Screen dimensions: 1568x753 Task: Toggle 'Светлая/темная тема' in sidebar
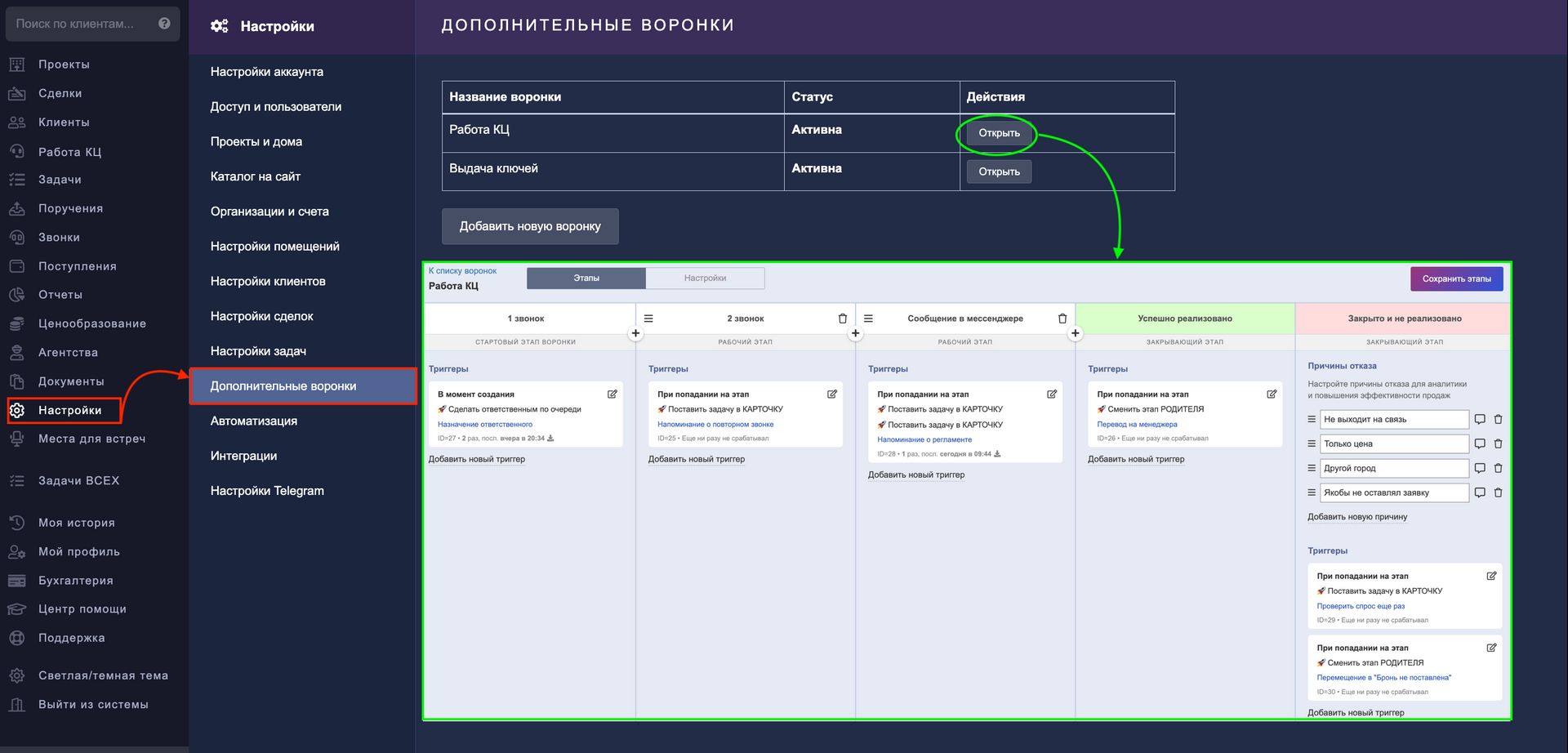(103, 675)
